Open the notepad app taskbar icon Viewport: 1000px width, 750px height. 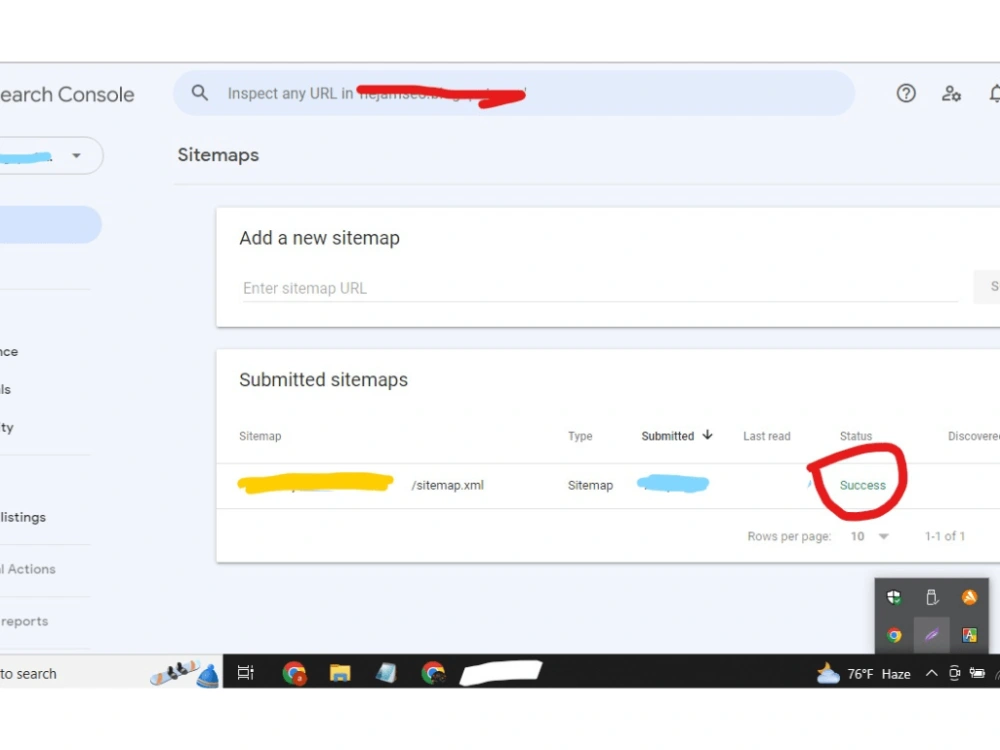[x=386, y=673]
